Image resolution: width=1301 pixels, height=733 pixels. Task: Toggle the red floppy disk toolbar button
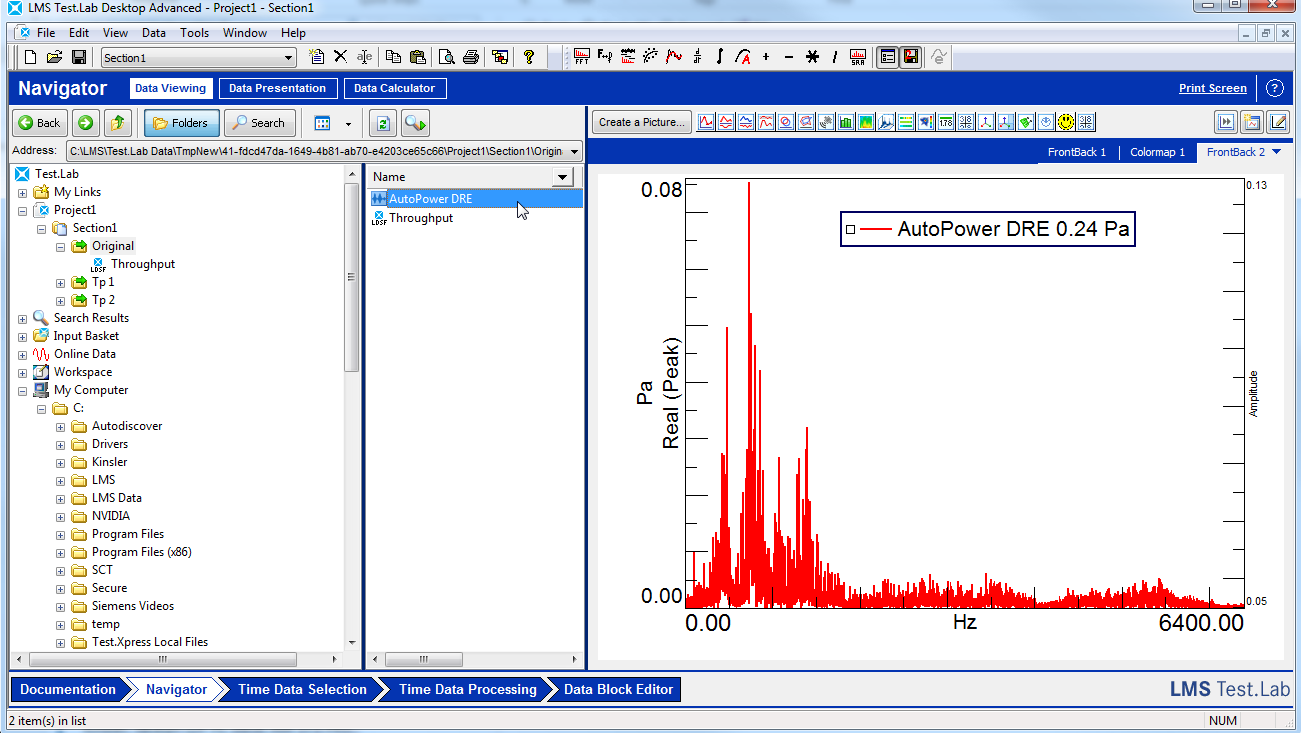click(911, 57)
